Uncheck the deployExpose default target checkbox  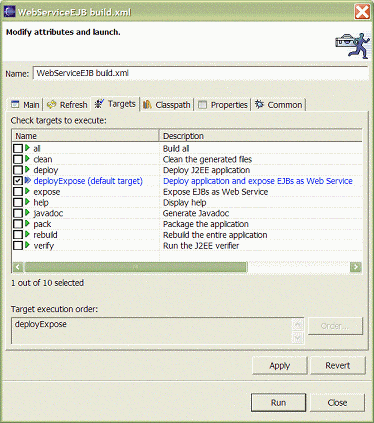click(18, 180)
